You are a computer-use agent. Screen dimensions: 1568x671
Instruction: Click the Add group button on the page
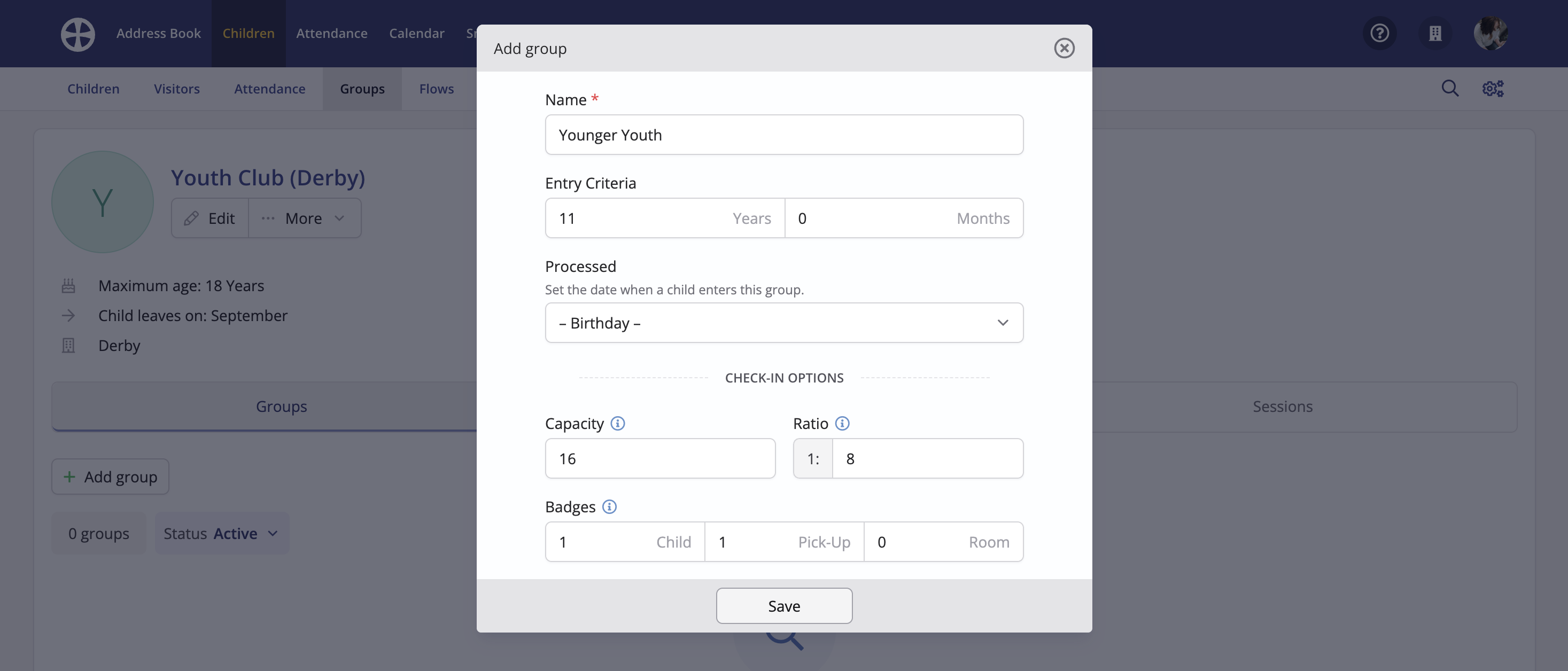110,477
